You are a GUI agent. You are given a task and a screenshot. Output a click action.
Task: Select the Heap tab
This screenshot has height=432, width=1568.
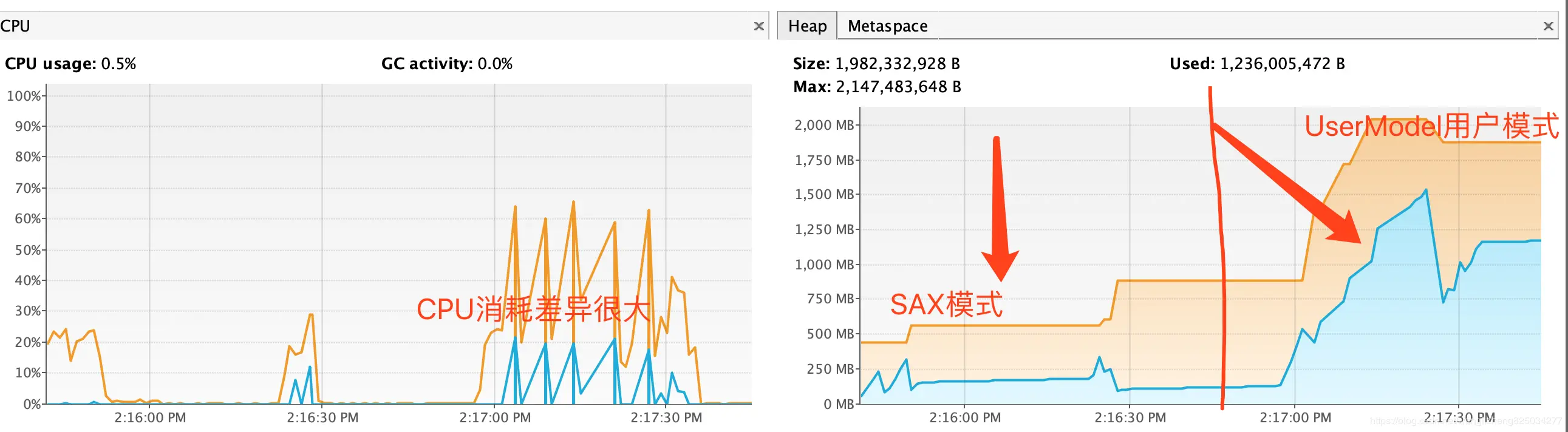pyautogui.click(x=807, y=26)
